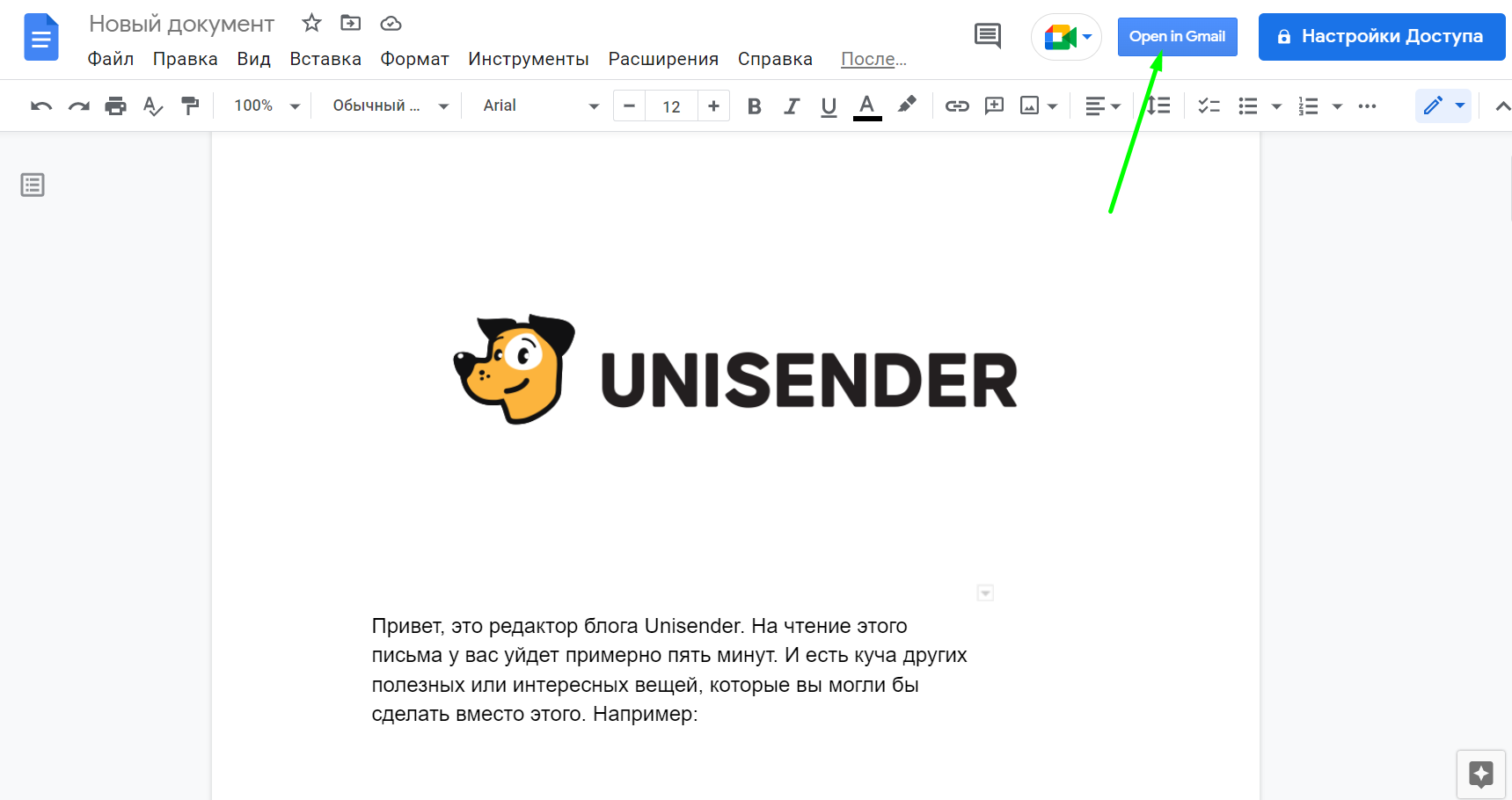1512x800 pixels.
Task: Open the Вид menu
Action: [253, 59]
